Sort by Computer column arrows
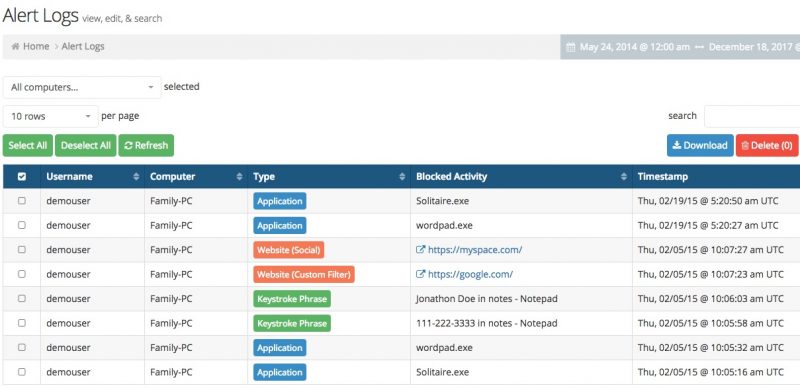This screenshot has height=388, width=800. pyautogui.click(x=239, y=177)
